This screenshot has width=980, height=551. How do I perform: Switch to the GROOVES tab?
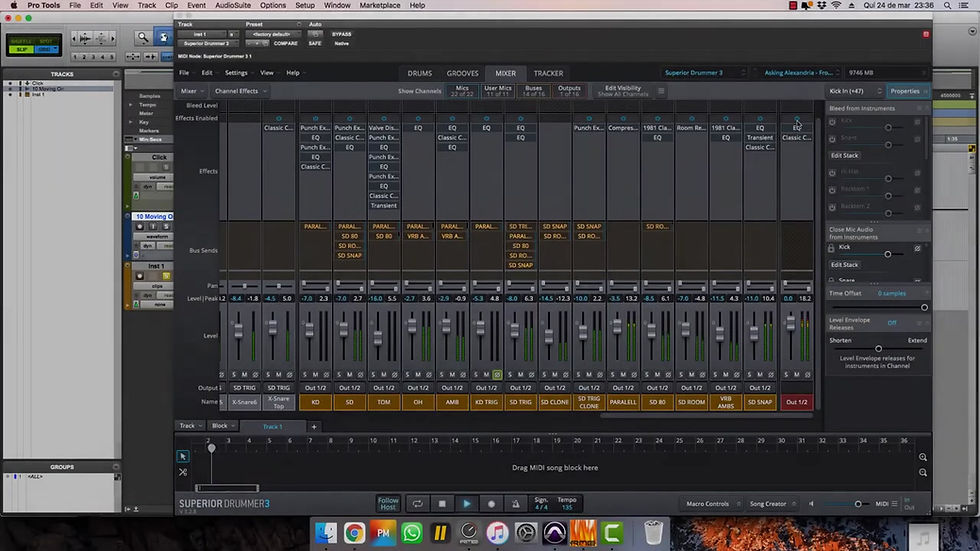462,73
